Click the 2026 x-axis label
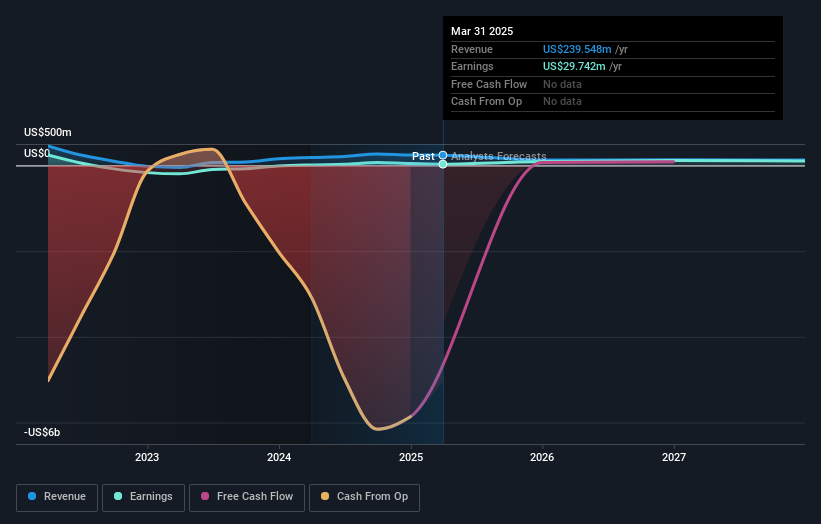Image resolution: width=821 pixels, height=524 pixels. pos(542,457)
